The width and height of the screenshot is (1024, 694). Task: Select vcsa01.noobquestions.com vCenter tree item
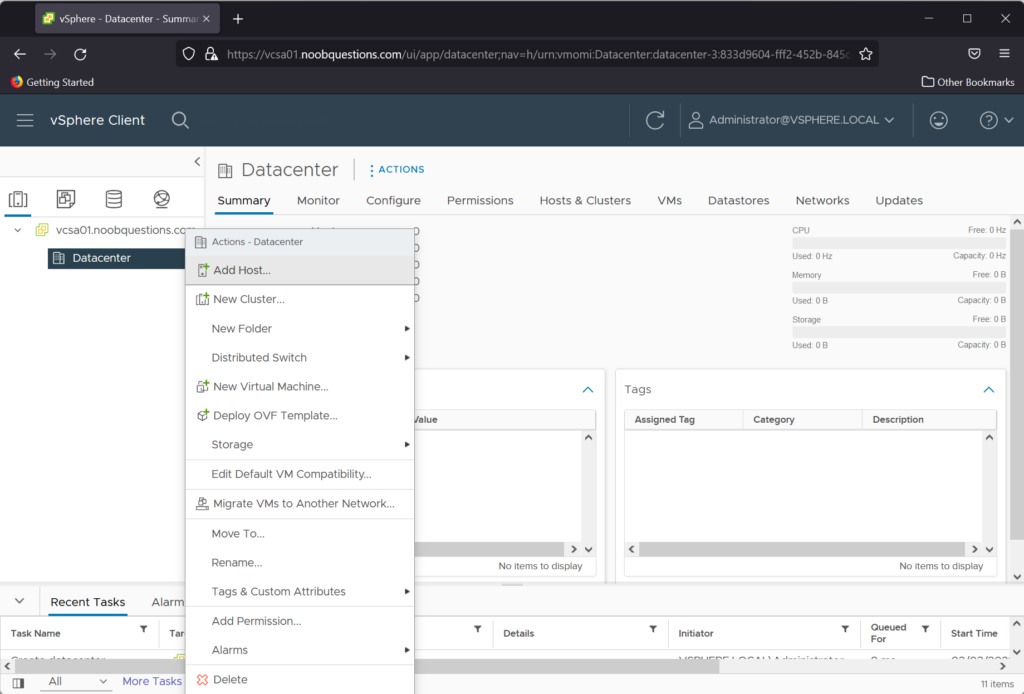pyautogui.click(x=121, y=230)
